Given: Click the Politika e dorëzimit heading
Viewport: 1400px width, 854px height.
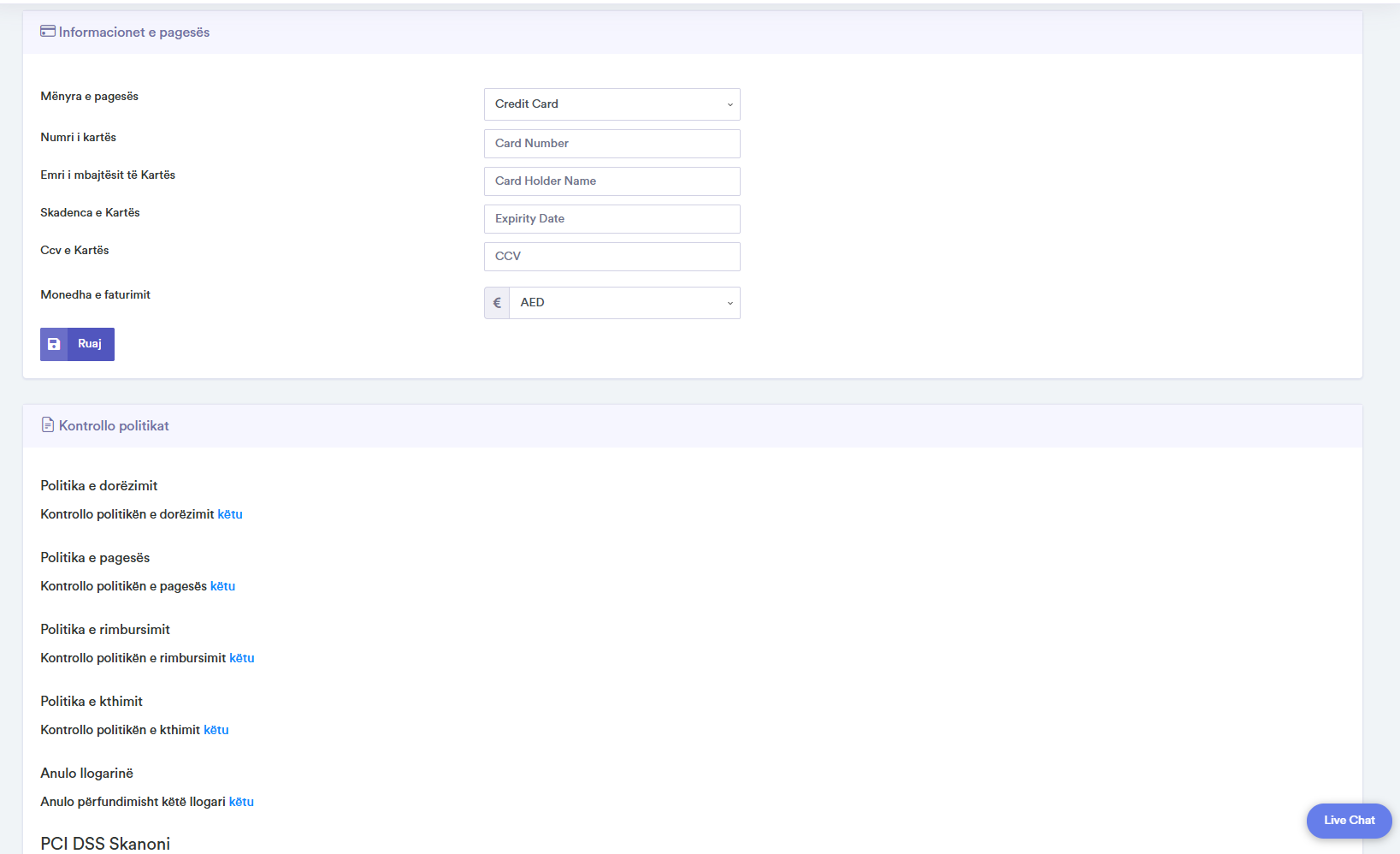Looking at the screenshot, I should pyautogui.click(x=99, y=486).
